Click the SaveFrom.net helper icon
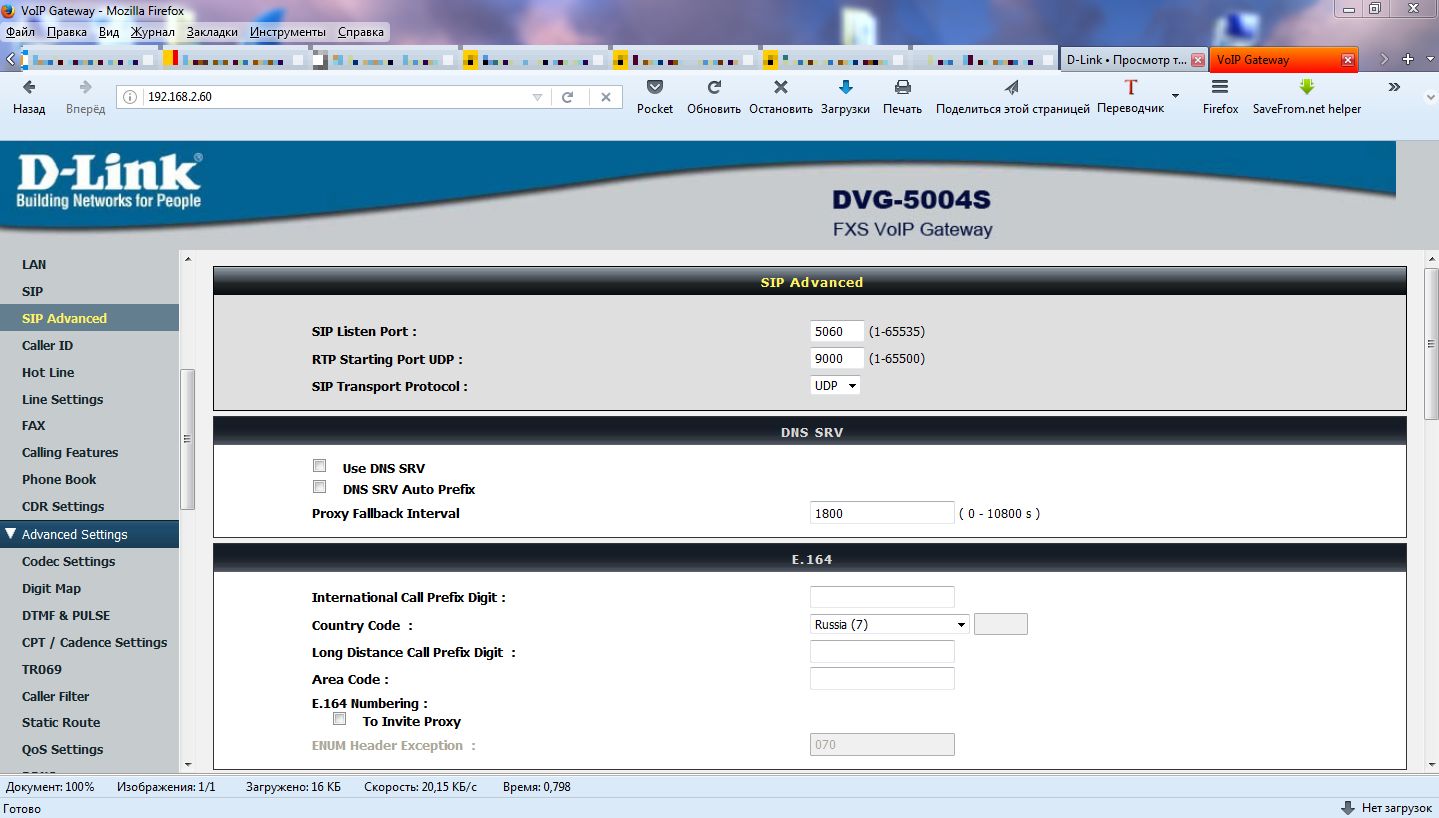This screenshot has height=818, width=1439. [1306, 88]
